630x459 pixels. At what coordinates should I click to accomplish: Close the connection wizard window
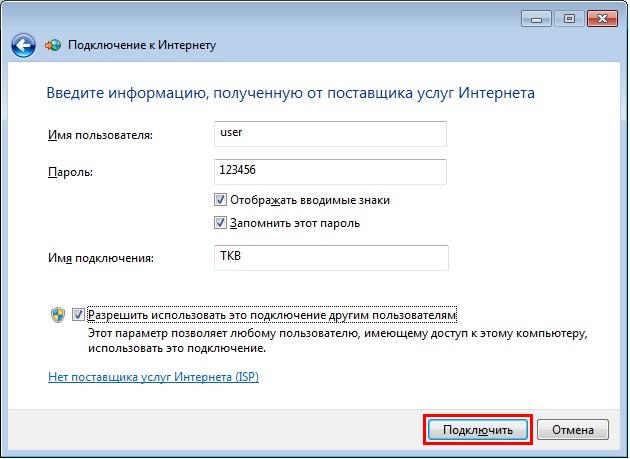[x=602, y=18]
